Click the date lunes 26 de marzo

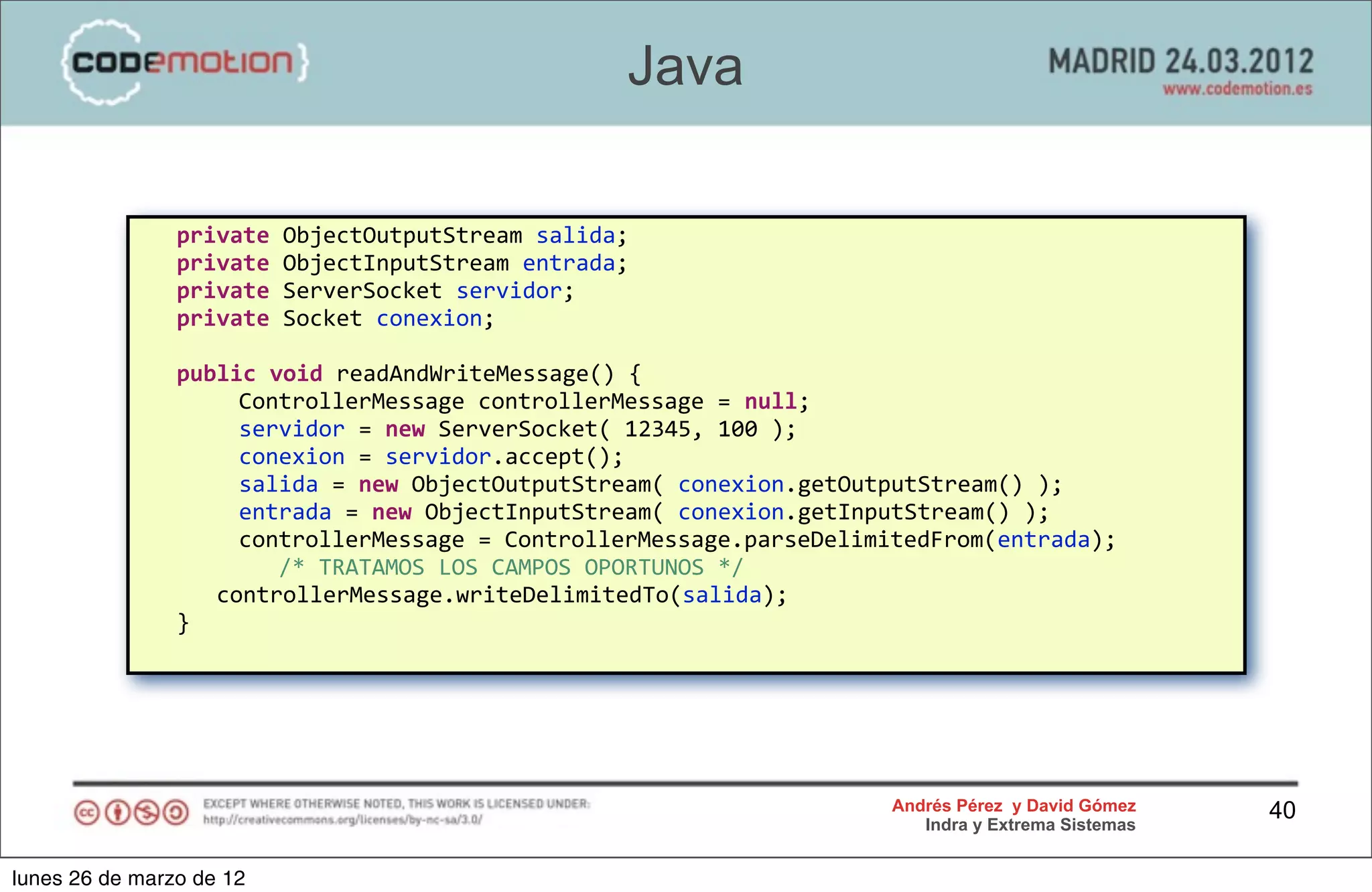point(129,878)
